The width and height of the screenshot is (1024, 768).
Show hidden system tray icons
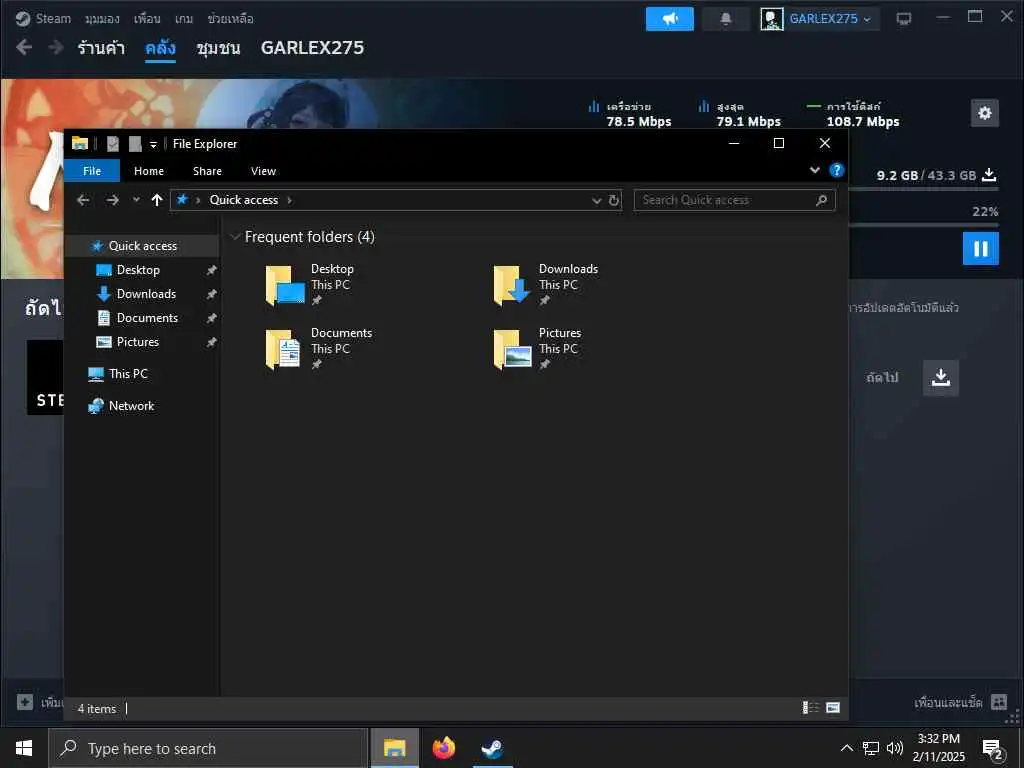point(846,748)
